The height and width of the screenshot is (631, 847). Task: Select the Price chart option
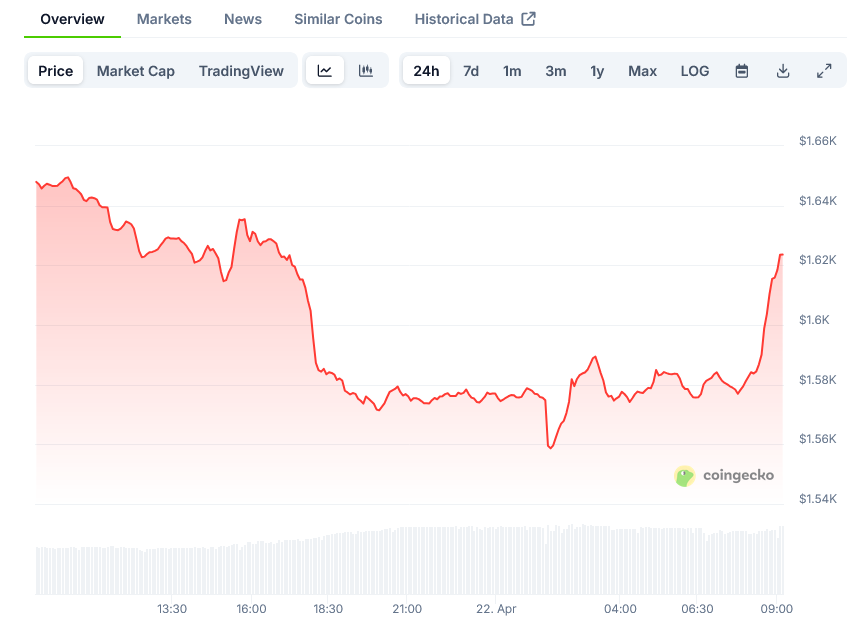(55, 71)
